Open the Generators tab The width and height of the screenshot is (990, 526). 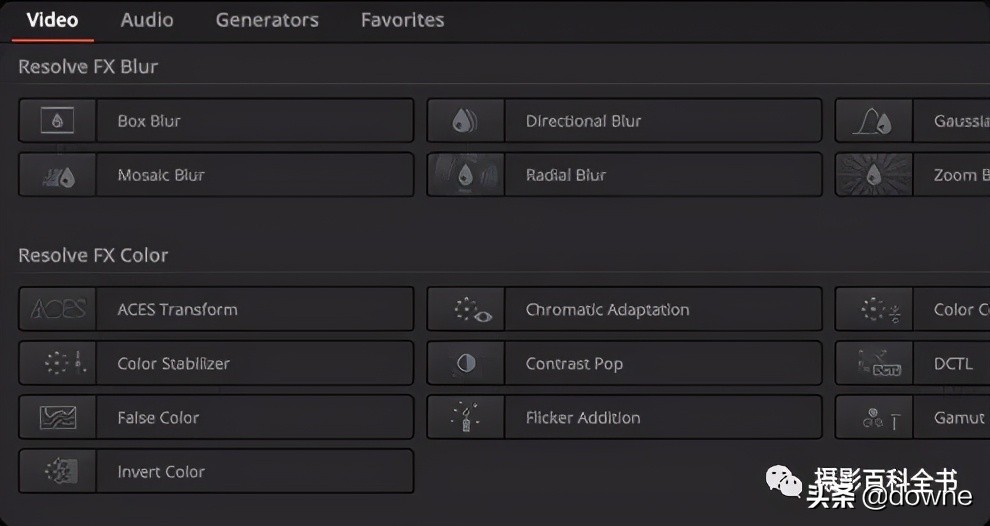point(267,20)
